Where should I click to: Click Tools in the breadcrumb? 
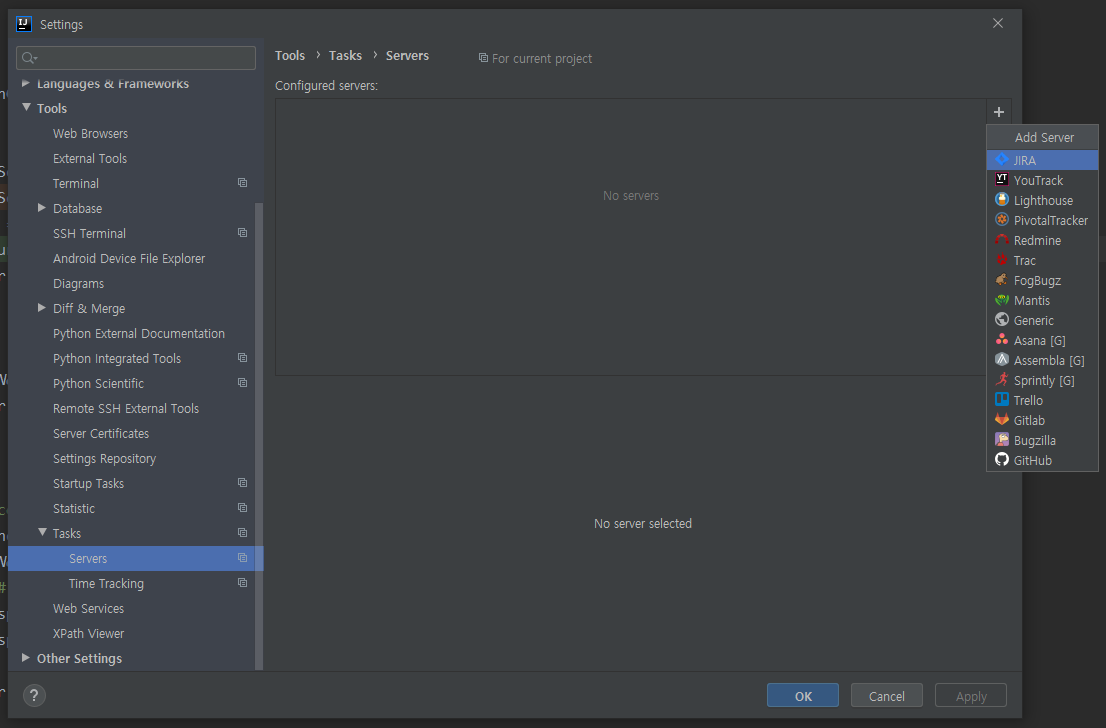[290, 55]
